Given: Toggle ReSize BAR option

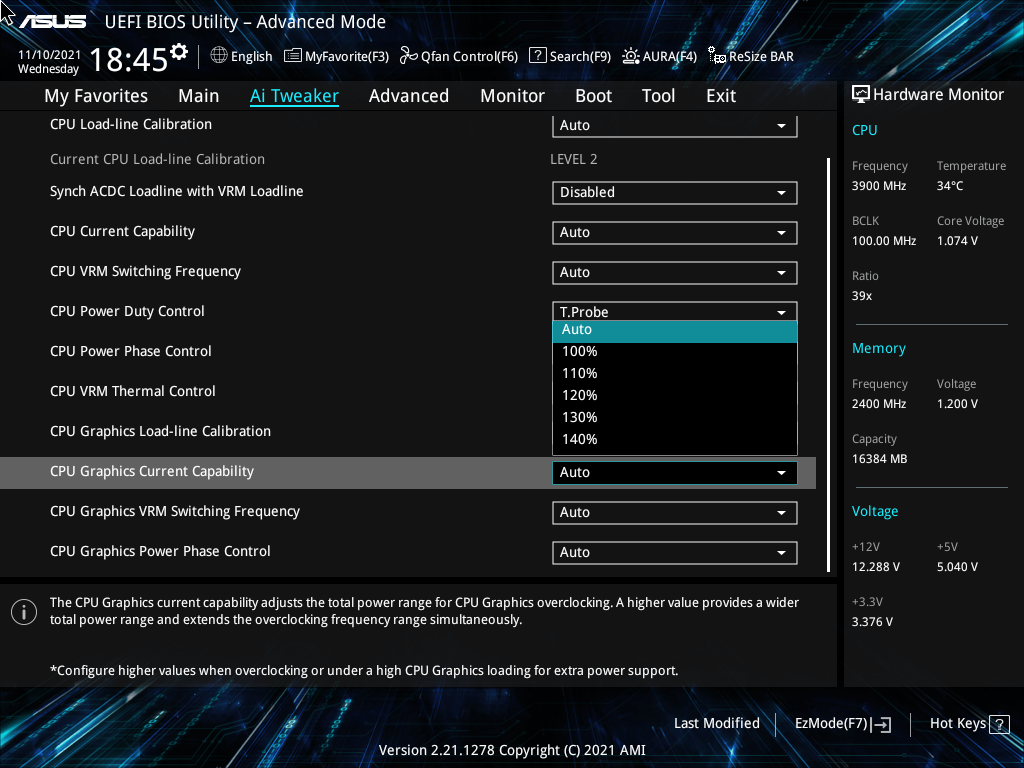Looking at the screenshot, I should tap(751, 56).
